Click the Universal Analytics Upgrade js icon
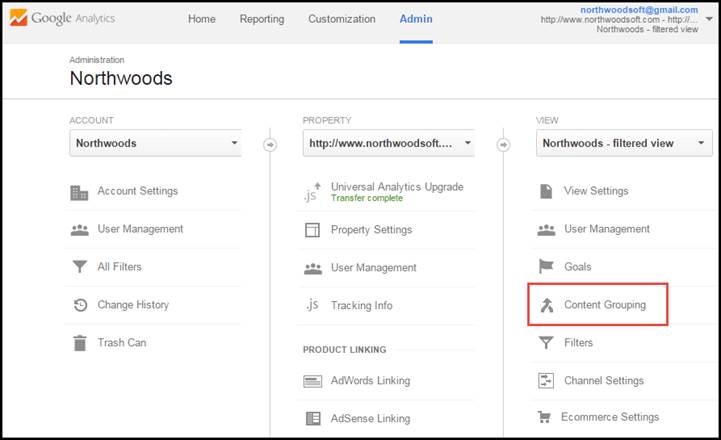This screenshot has height=440, width=721. (312, 192)
